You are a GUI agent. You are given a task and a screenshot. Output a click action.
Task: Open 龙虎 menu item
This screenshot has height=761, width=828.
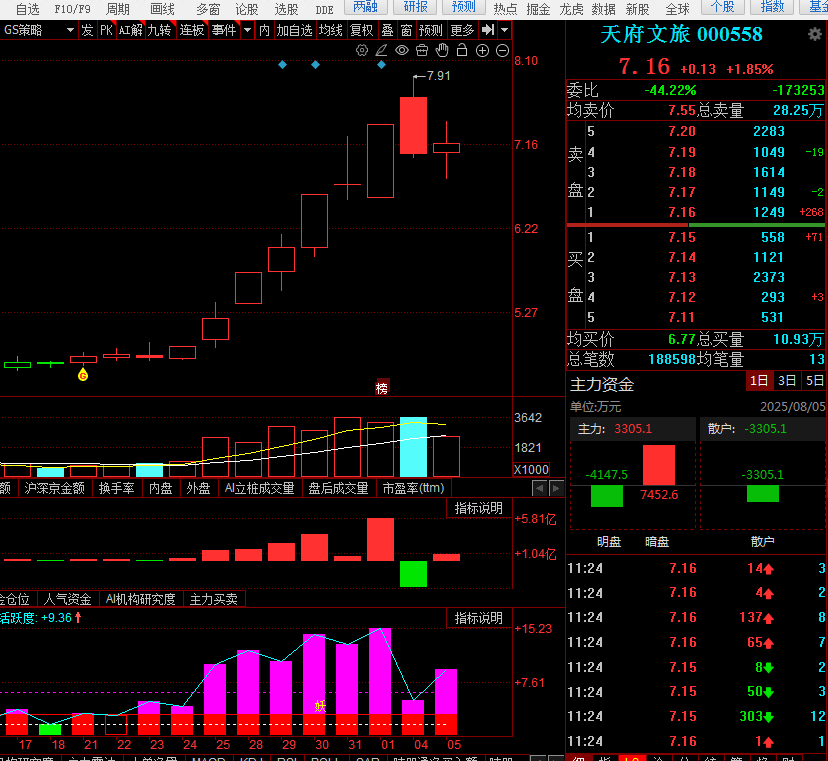571,8
